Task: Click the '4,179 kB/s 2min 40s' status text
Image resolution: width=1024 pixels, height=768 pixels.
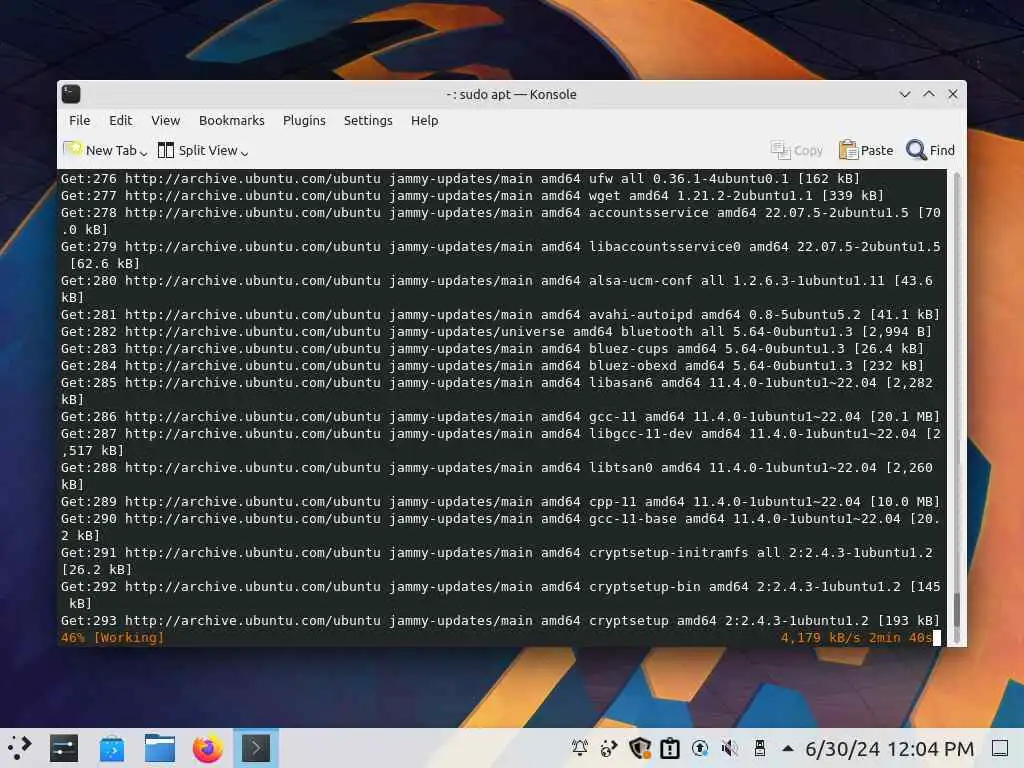Action: pos(856,637)
